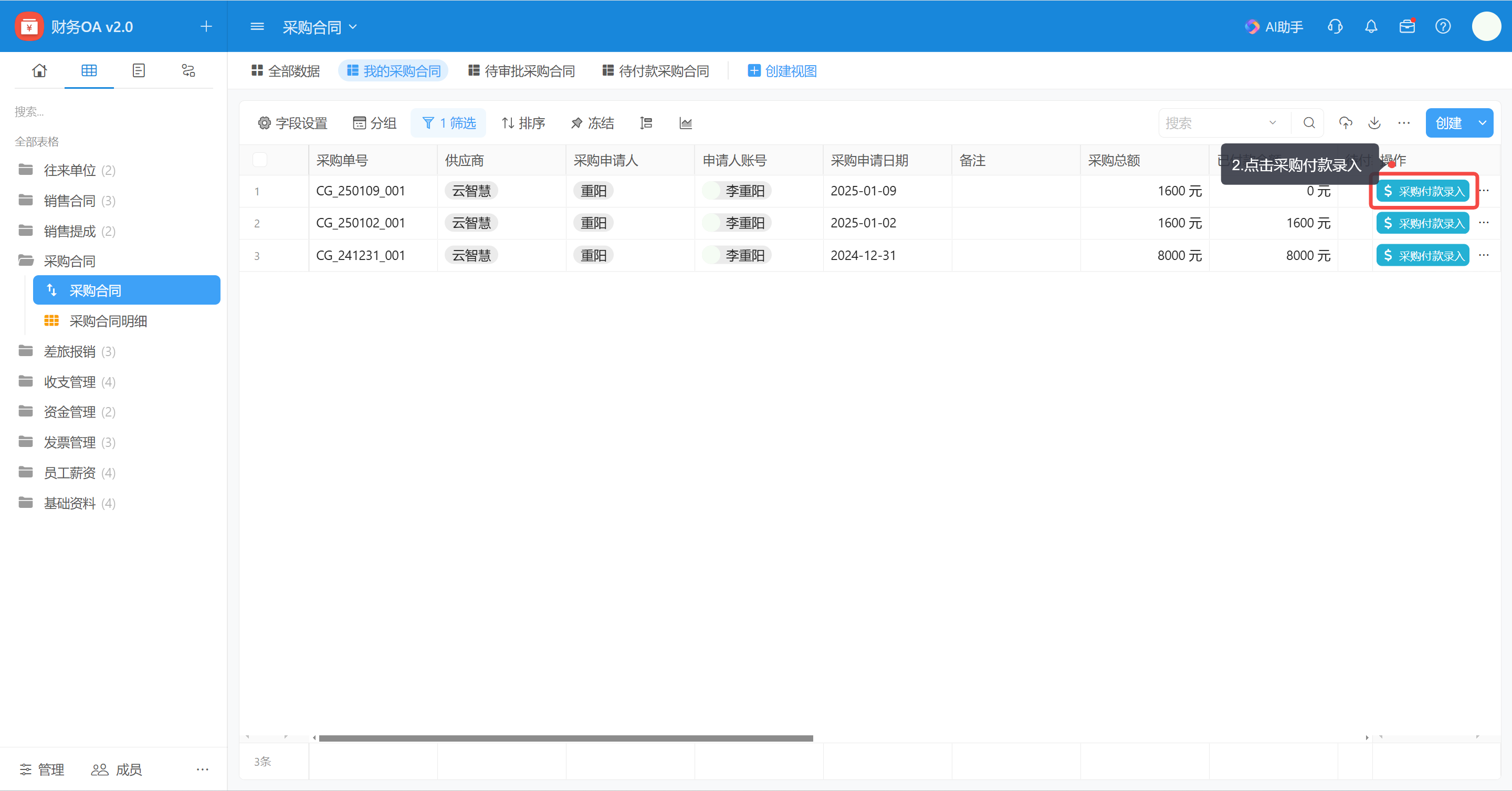Open the user avatar menu

point(1486,26)
